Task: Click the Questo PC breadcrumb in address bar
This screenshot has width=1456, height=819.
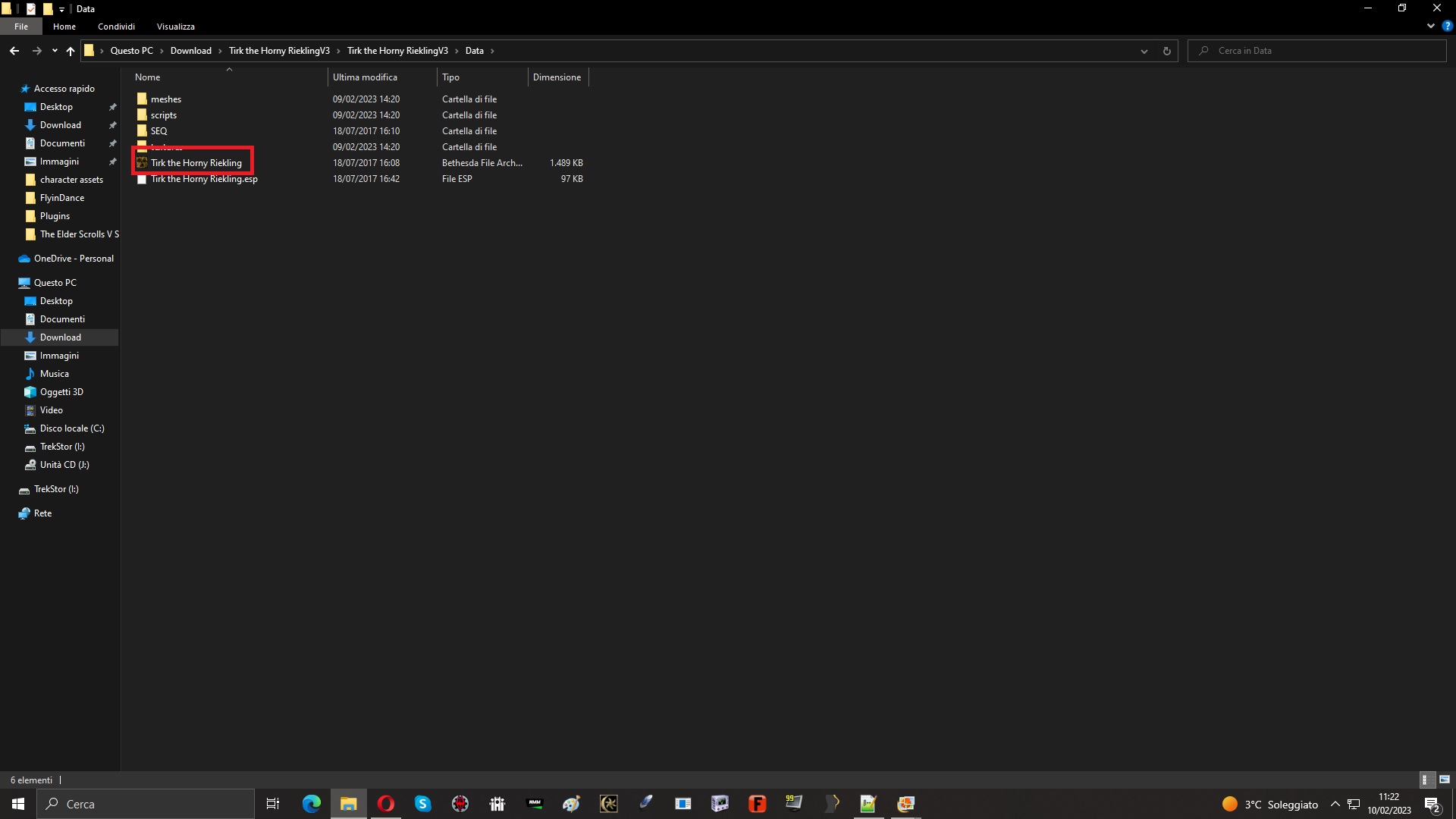Action: coord(132,51)
